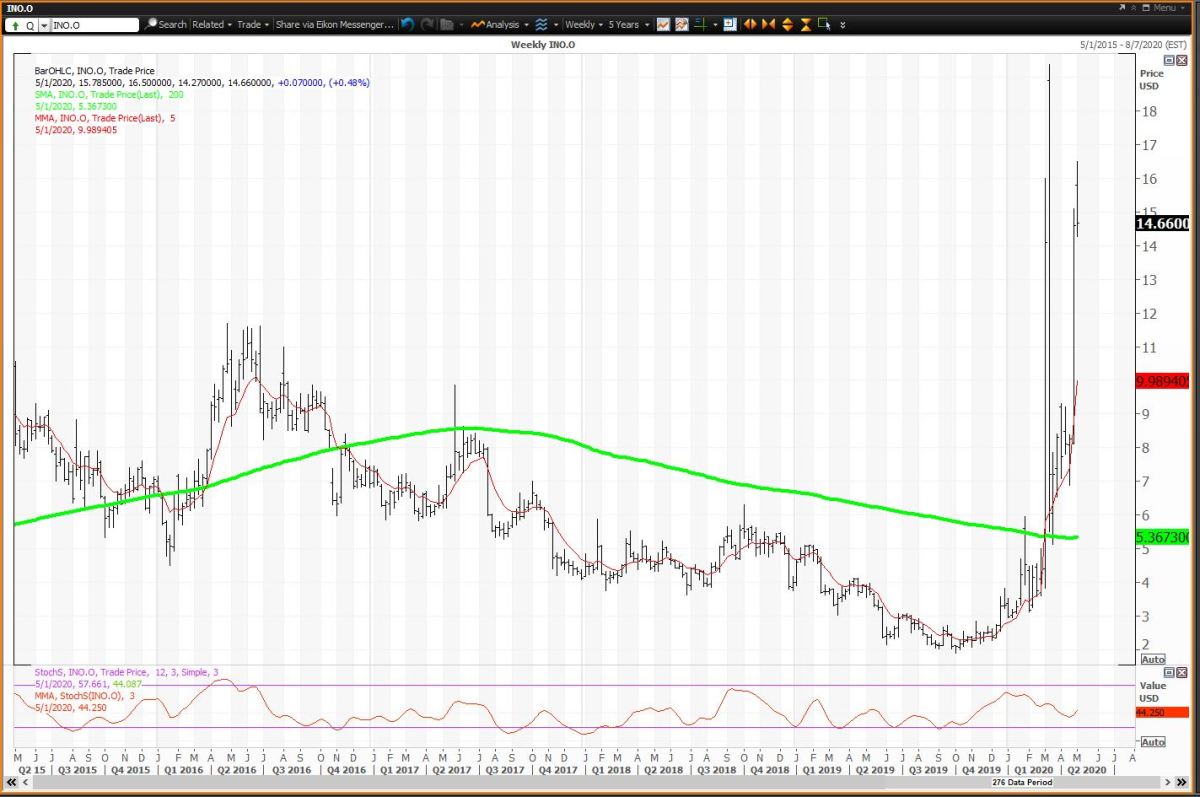
Task: Open the 5 Years range dropdown
Action: [x=628, y=24]
